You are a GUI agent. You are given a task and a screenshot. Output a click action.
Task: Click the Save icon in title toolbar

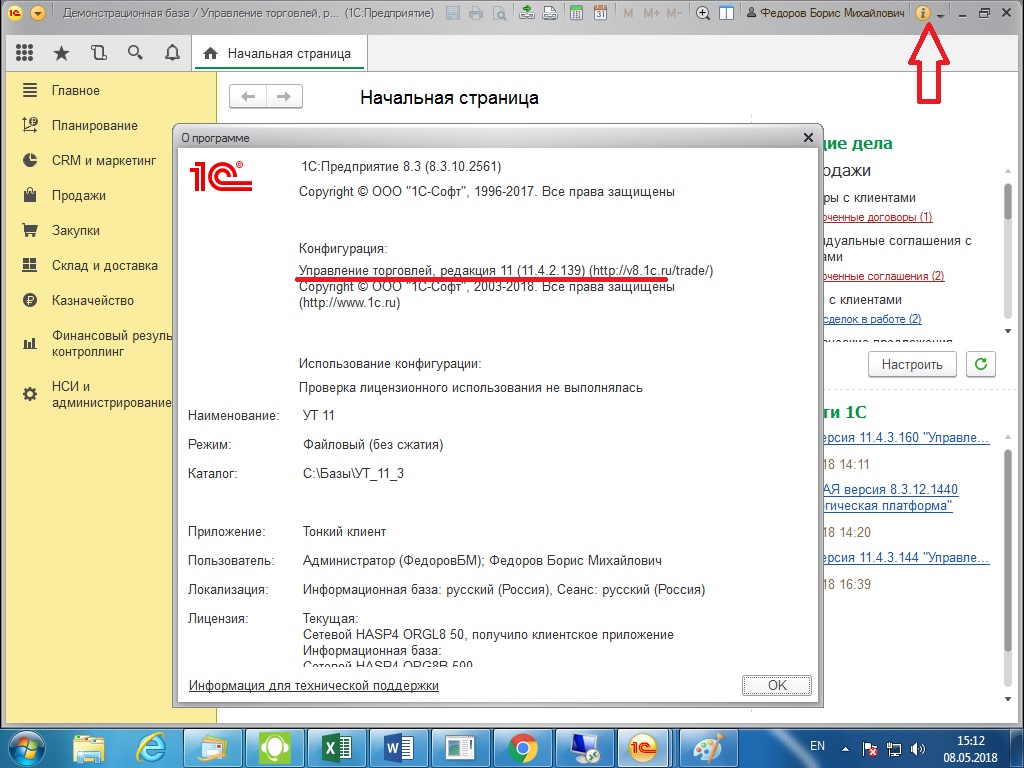click(x=453, y=13)
